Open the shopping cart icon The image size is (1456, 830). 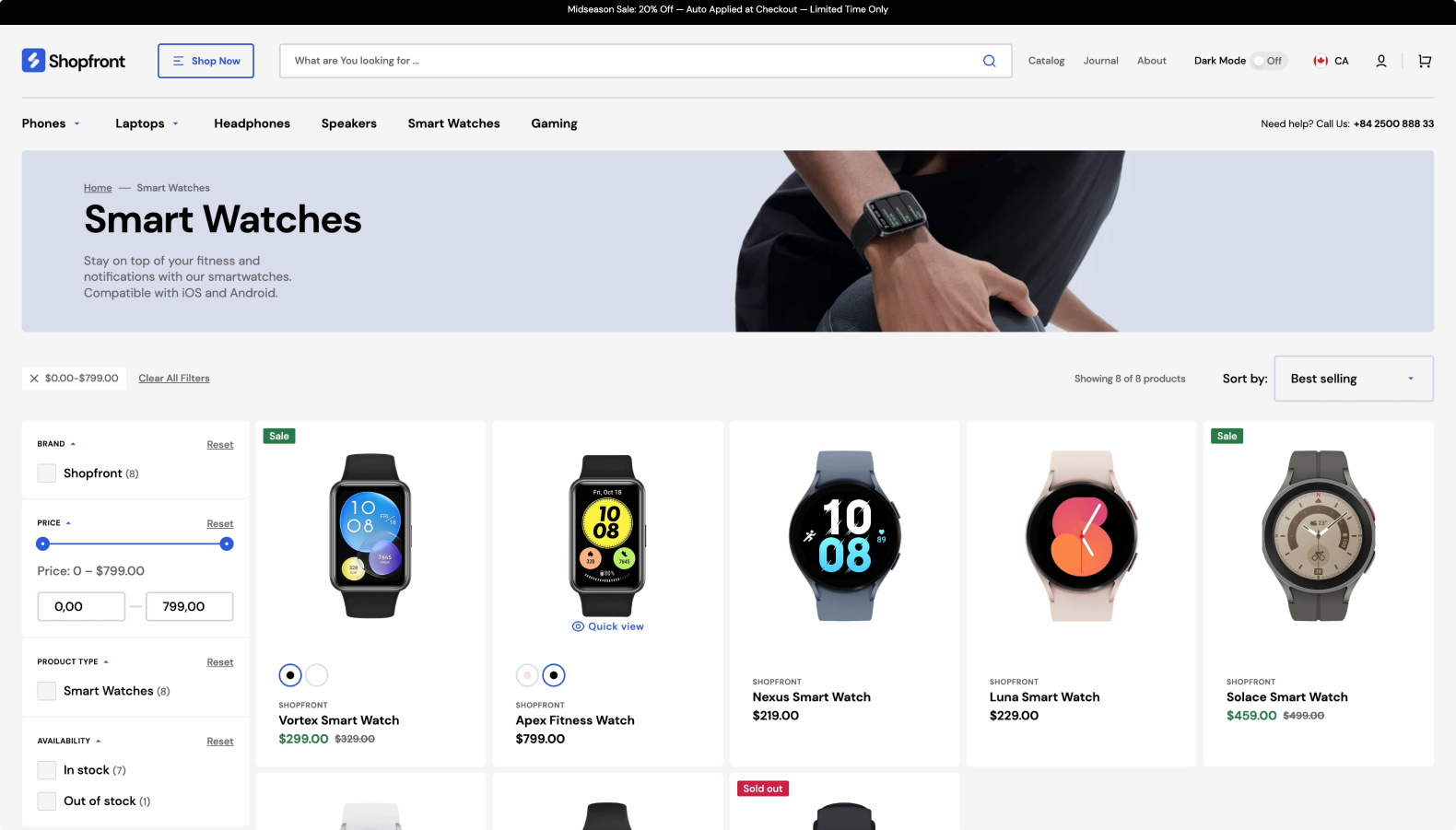(1425, 61)
